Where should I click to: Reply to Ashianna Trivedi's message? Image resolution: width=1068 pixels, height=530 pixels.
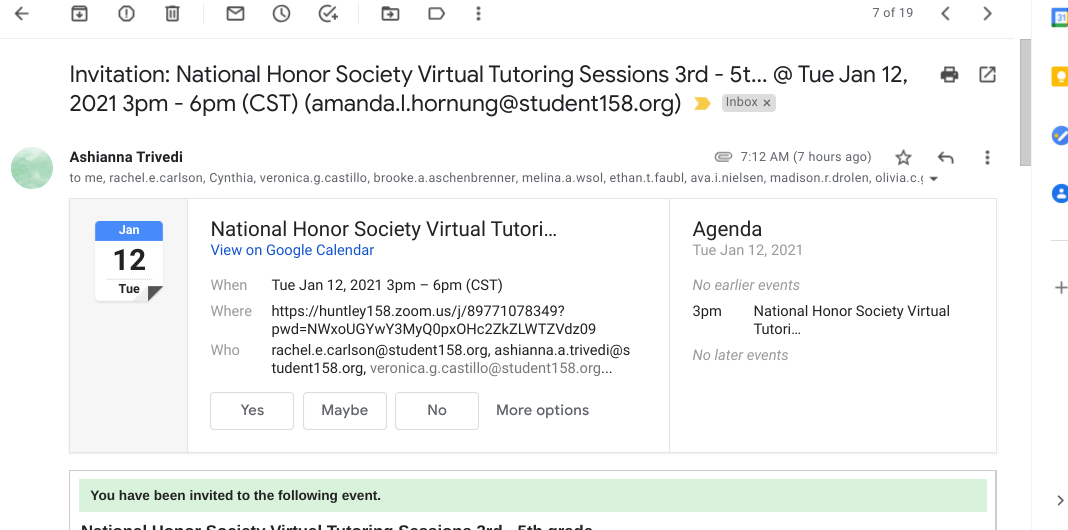[x=945, y=157]
